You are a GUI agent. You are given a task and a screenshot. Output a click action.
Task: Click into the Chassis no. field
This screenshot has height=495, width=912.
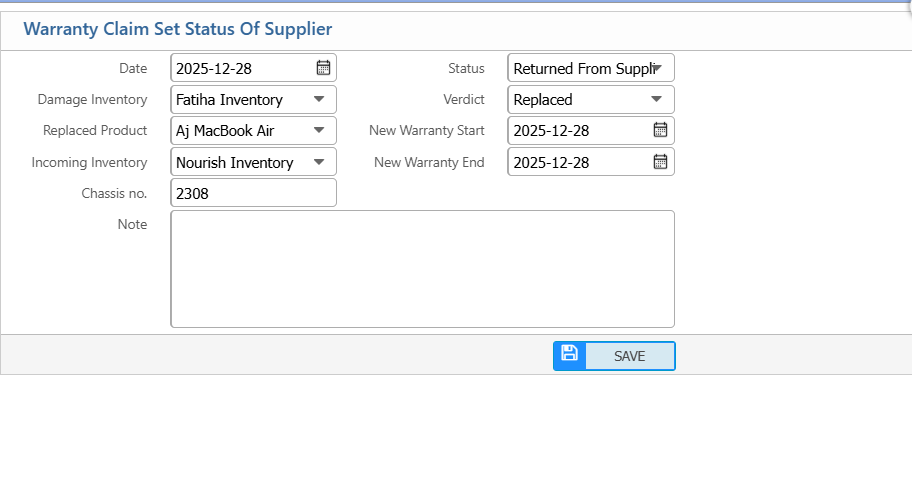click(253, 193)
